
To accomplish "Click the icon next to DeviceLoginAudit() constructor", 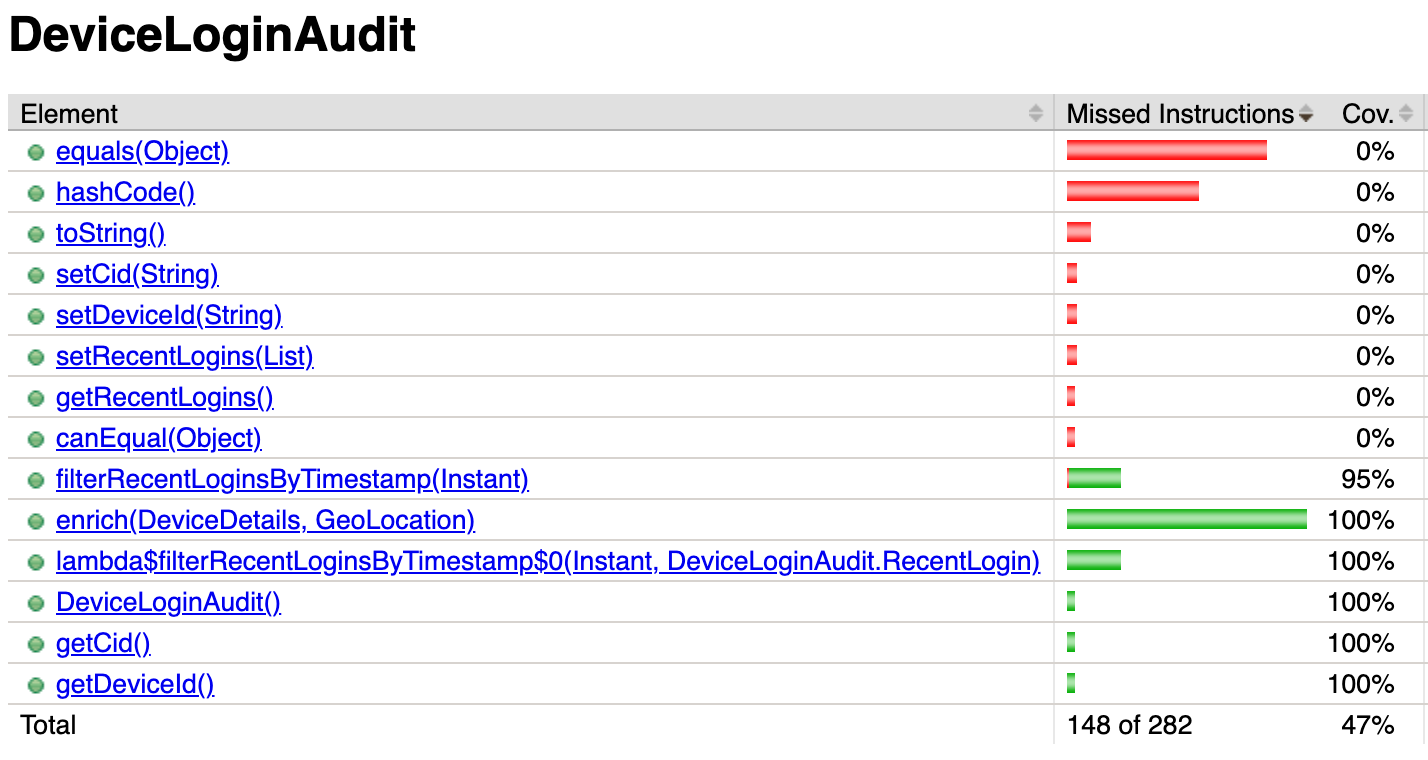I will pyautogui.click(x=36, y=604).
